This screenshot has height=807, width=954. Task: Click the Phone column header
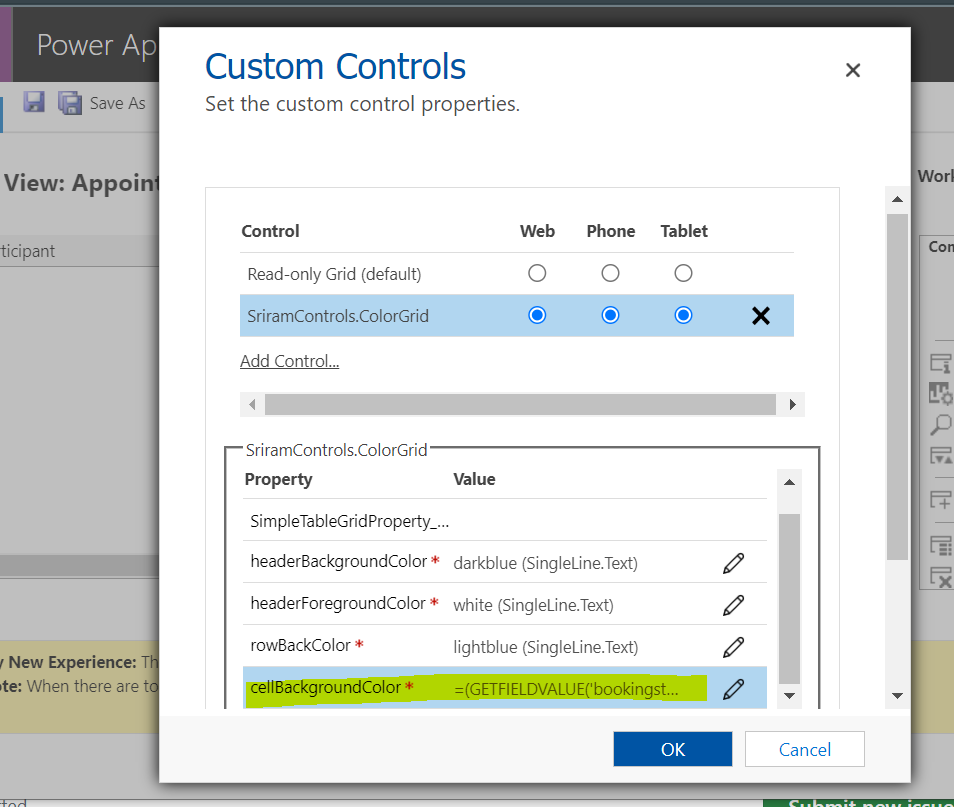click(611, 231)
